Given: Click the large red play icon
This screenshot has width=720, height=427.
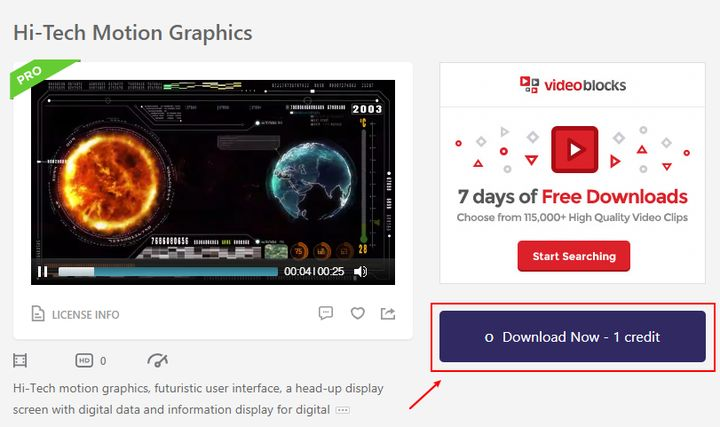Looking at the screenshot, I should pyautogui.click(x=574, y=150).
